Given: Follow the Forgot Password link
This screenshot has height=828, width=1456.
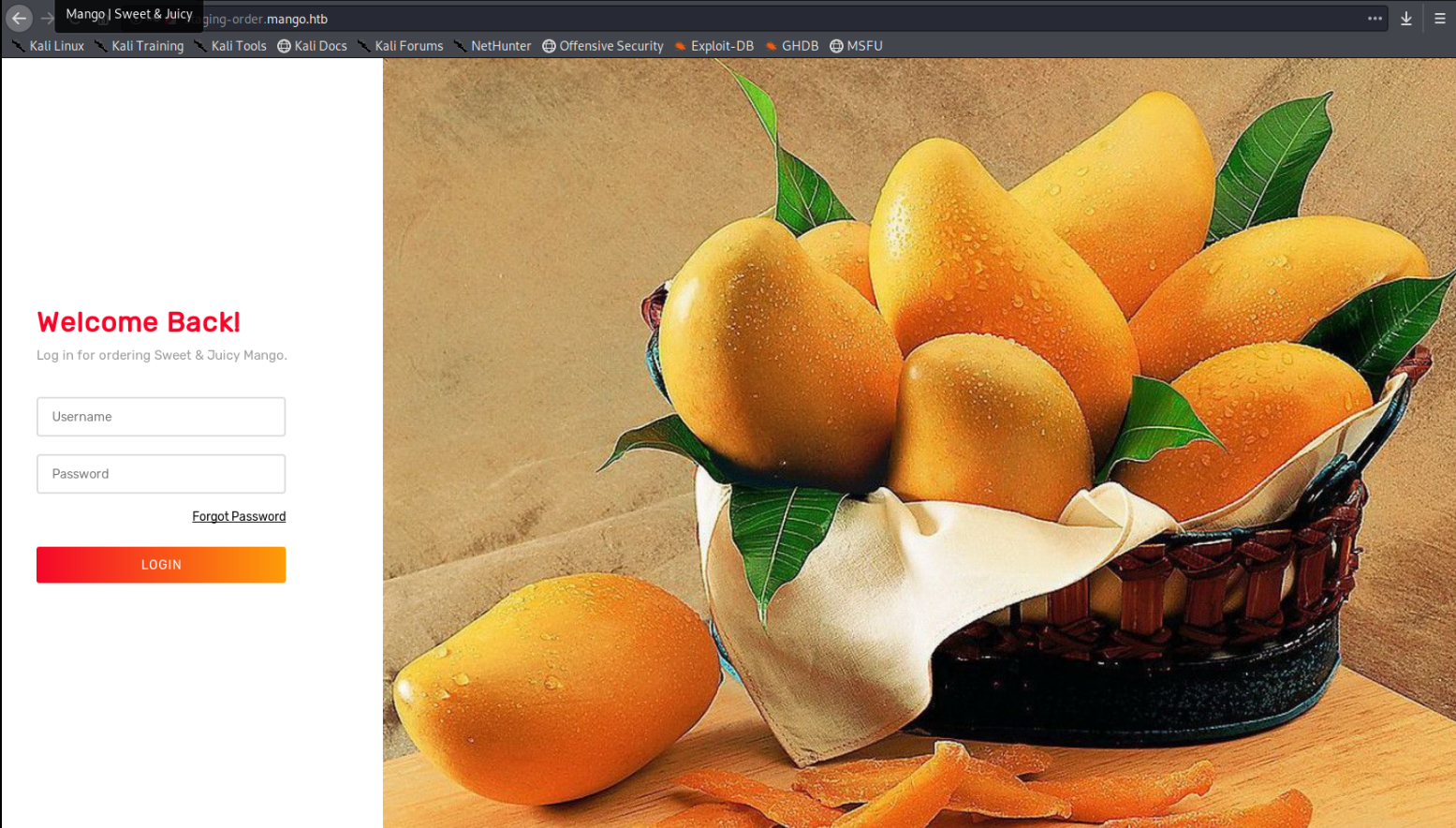Looking at the screenshot, I should (x=239, y=516).
